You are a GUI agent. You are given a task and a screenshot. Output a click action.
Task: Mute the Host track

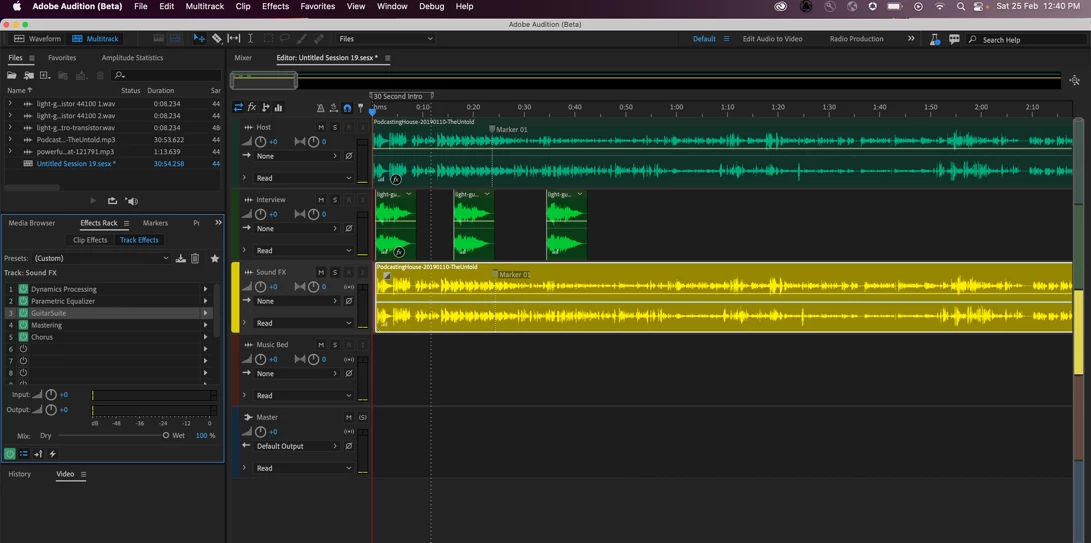[x=321, y=127]
